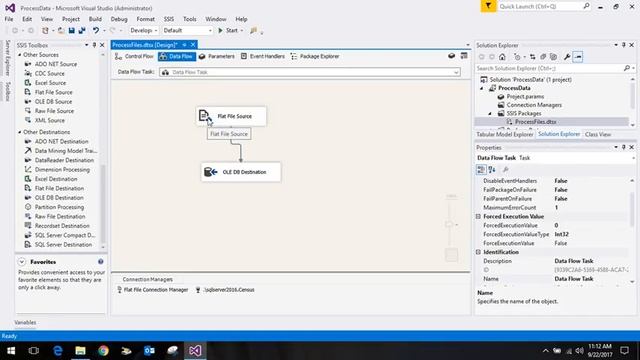Click the Flat File Source component icon
The width and height of the screenshot is (640, 360).
[205, 116]
